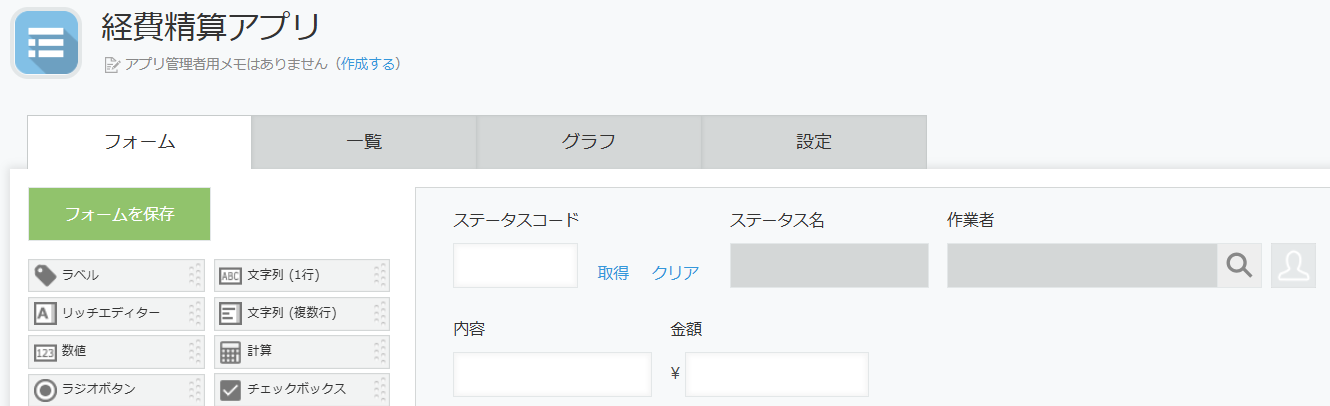Switch to the 一覧 tab

pos(364,142)
